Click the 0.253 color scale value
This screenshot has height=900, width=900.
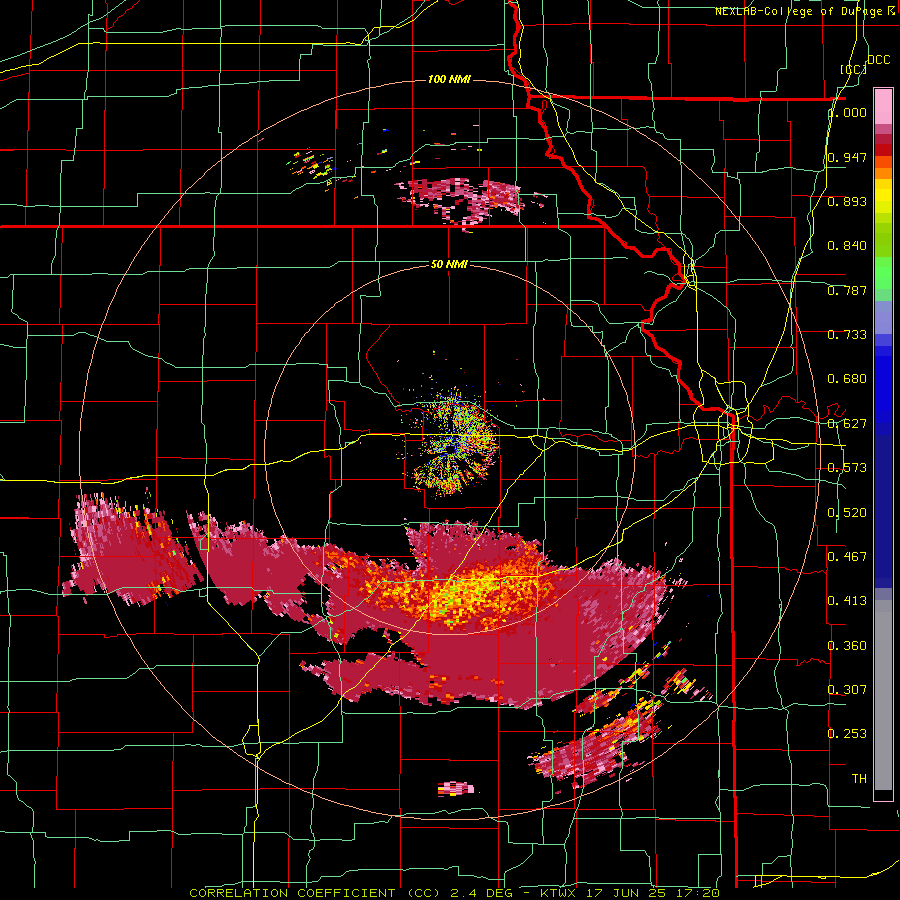[x=847, y=734]
